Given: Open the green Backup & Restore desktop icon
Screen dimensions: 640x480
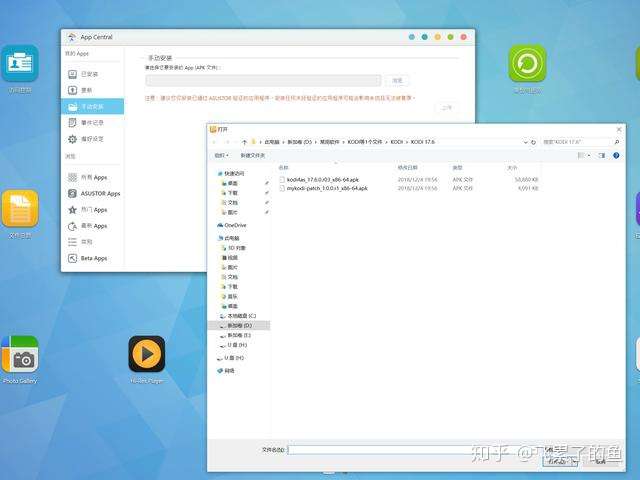Looking at the screenshot, I should (527, 64).
